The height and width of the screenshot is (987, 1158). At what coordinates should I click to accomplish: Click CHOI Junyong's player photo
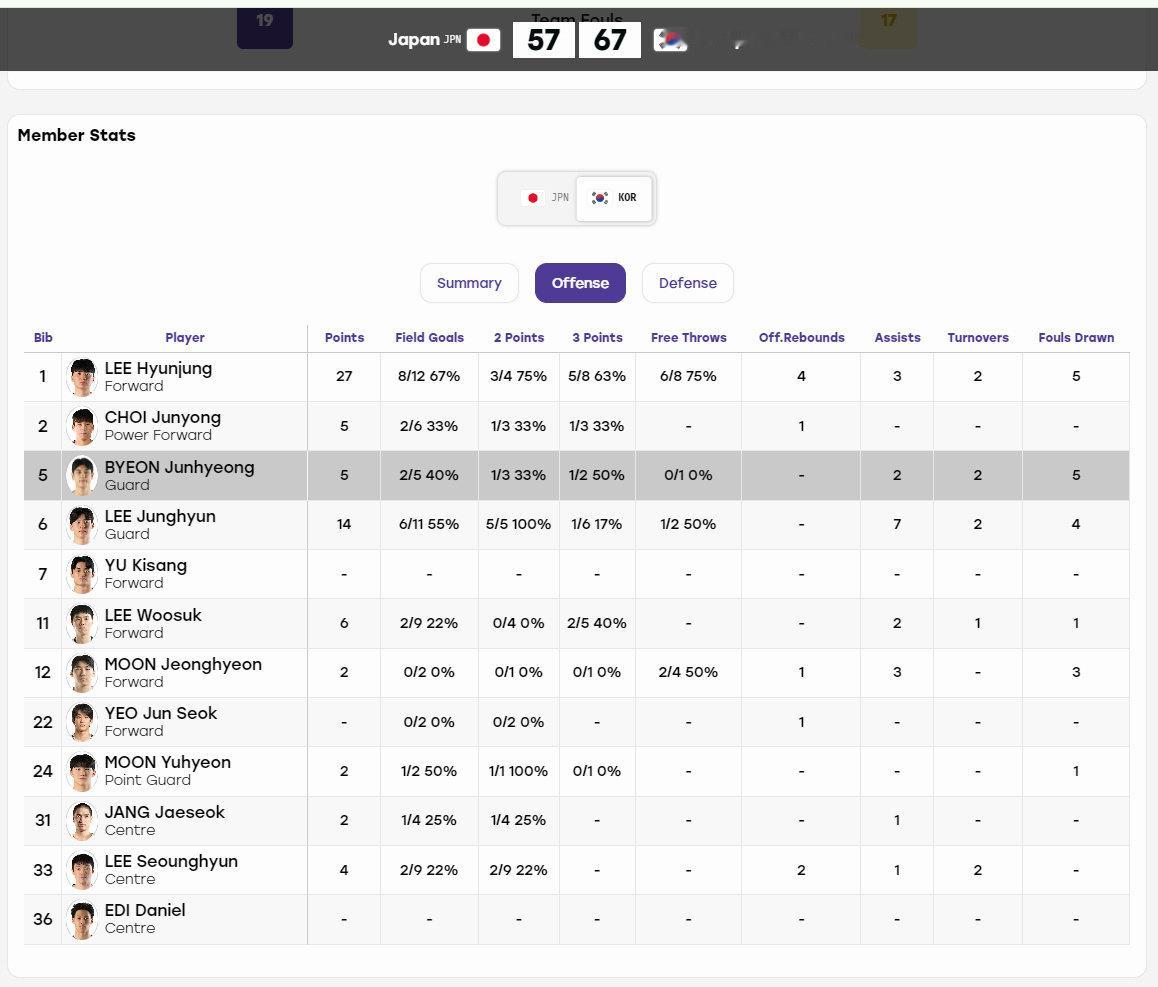tap(82, 426)
